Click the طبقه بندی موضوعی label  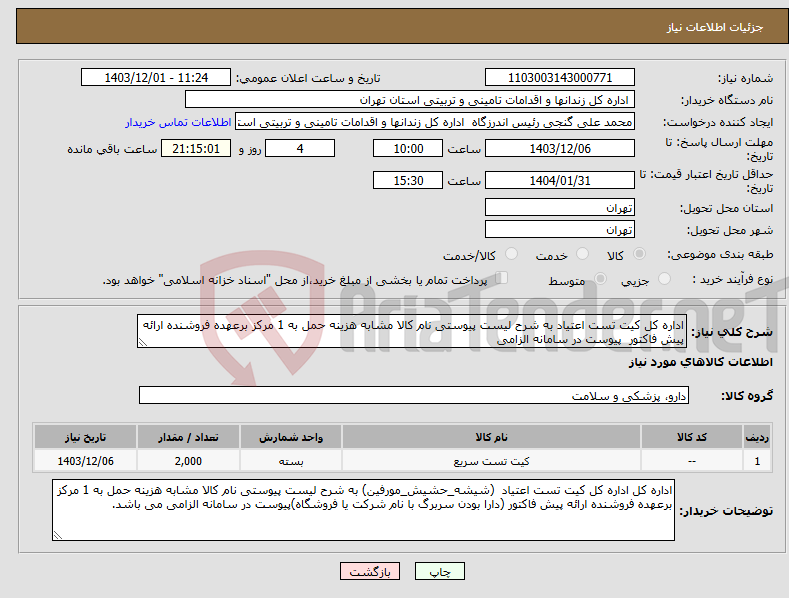coord(720,255)
